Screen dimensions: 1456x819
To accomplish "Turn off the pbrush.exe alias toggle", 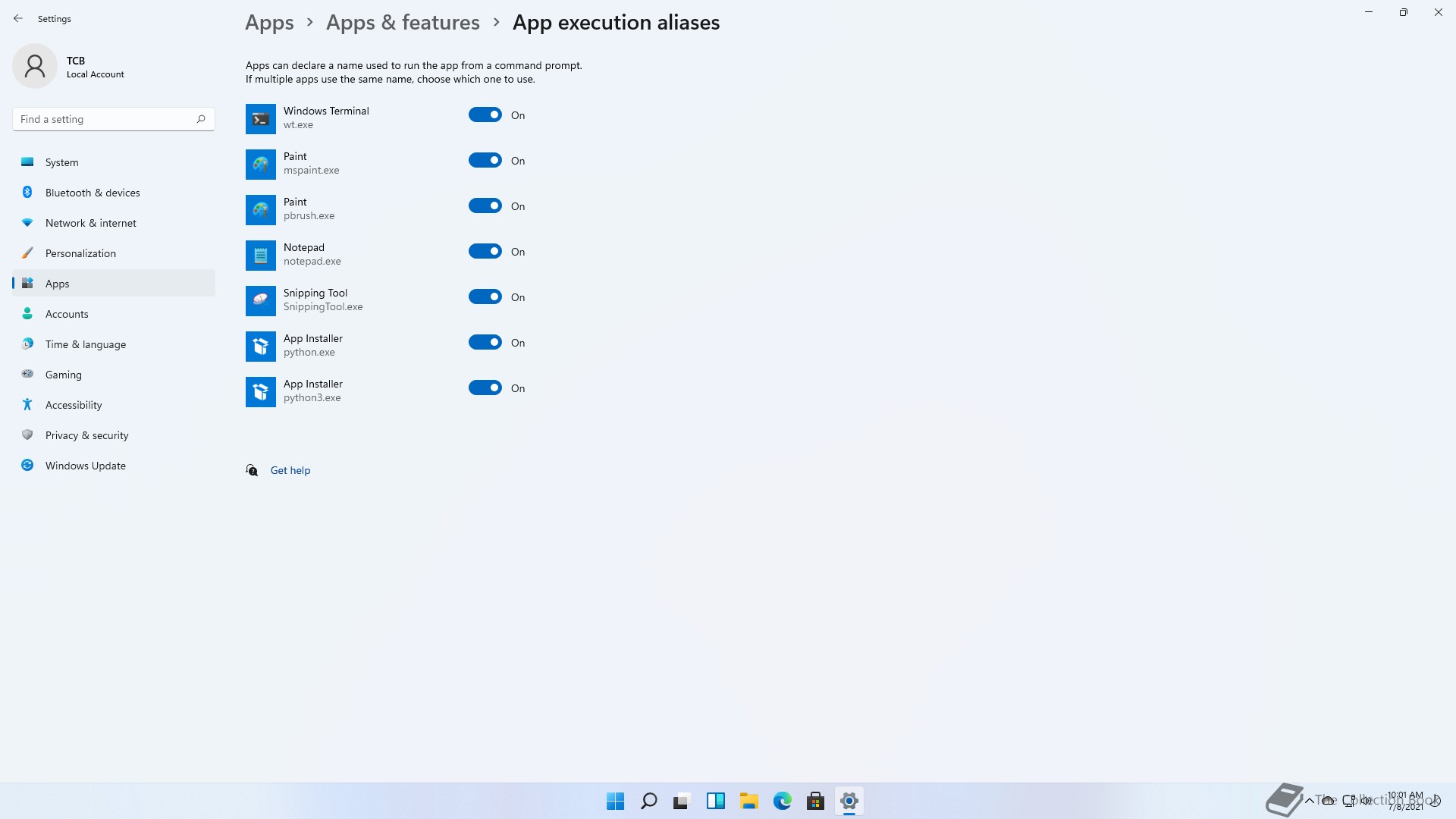I will click(485, 206).
